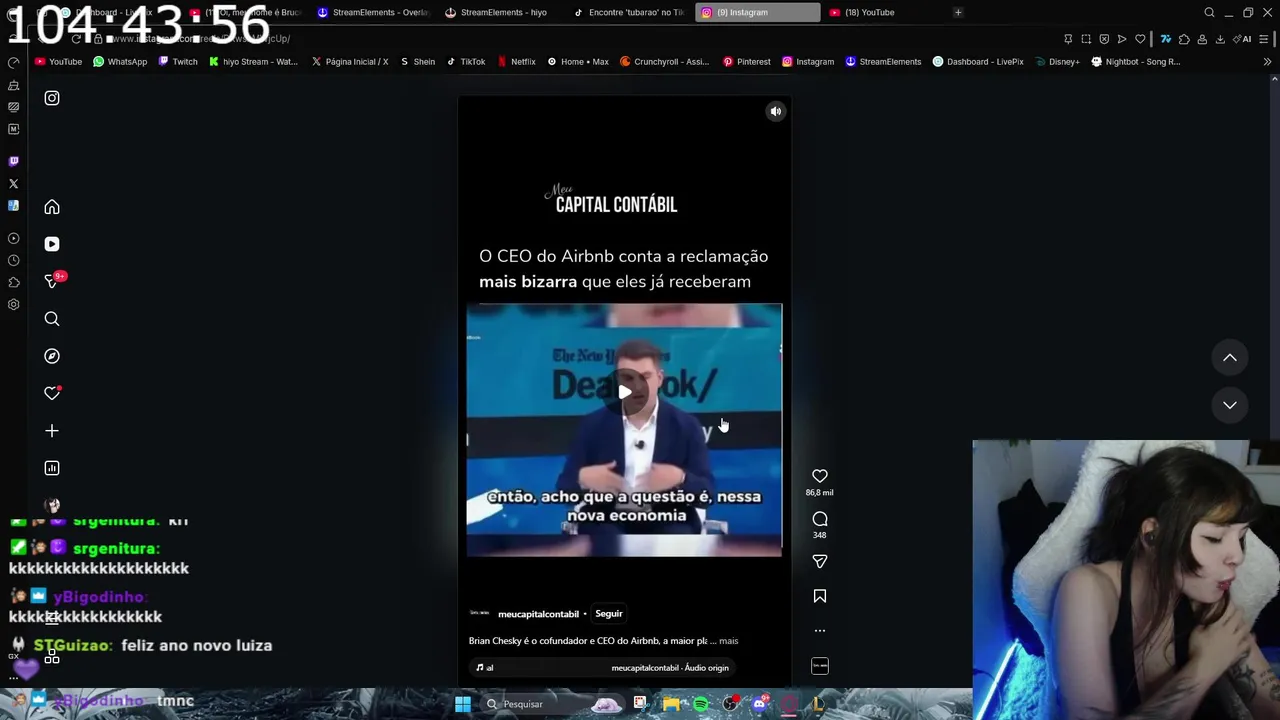Open the Explore compass icon
The height and width of the screenshot is (720, 1280).
(52, 356)
